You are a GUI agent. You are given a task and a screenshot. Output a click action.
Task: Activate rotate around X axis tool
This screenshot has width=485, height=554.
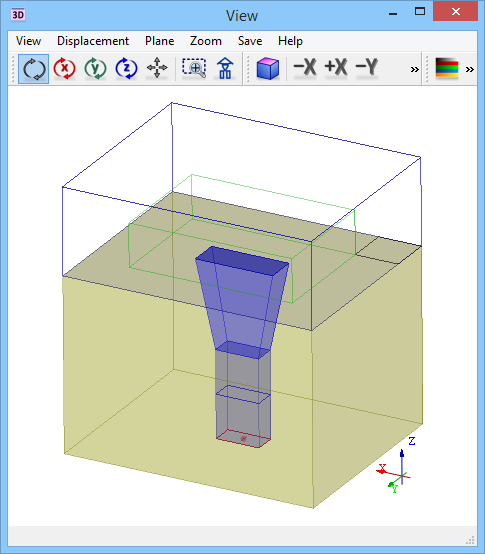tap(64, 69)
